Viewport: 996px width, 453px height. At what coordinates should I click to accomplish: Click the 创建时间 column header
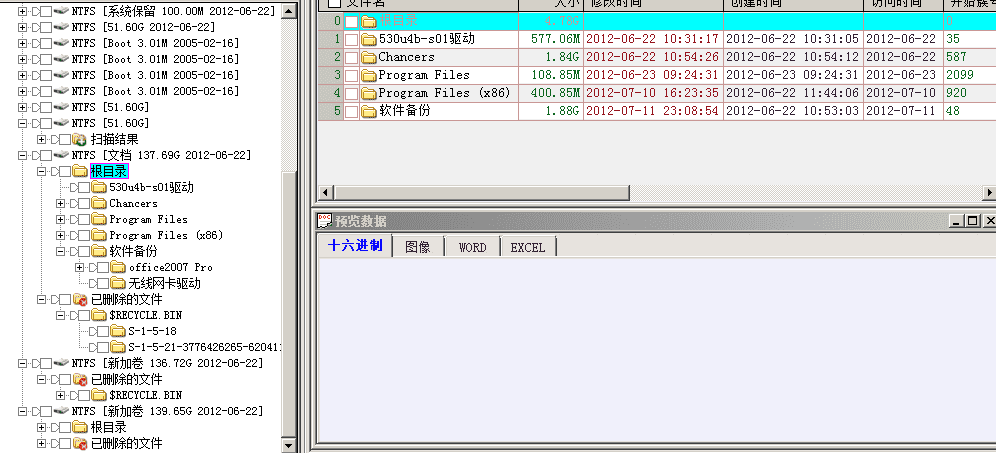click(x=760, y=4)
